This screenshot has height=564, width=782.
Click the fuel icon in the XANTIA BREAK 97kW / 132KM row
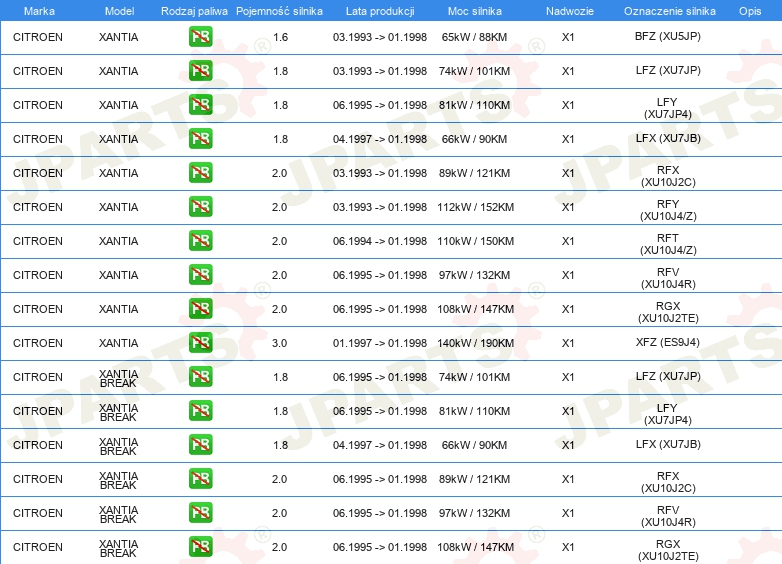(200, 513)
